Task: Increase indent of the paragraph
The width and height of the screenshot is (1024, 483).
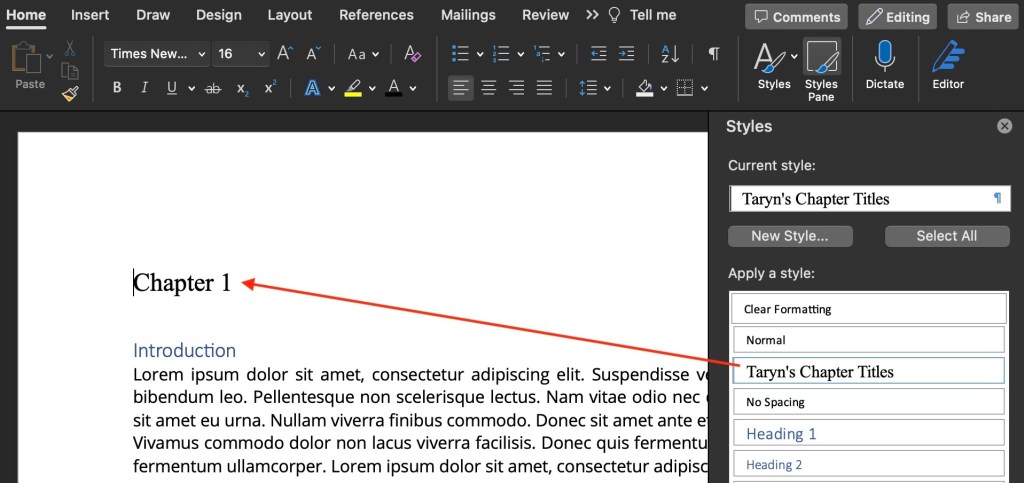Action: (627, 54)
